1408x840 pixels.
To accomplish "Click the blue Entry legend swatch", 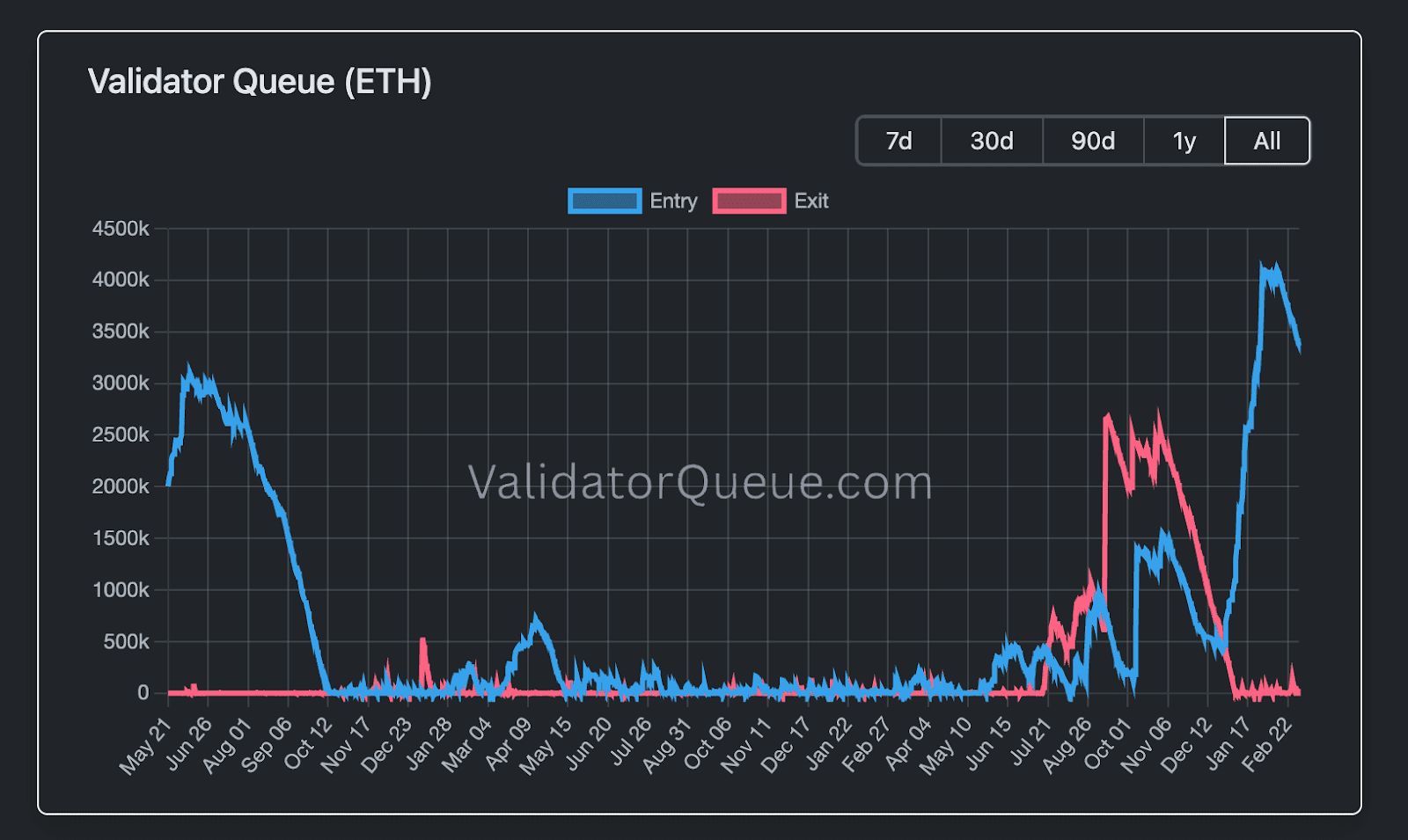I will (x=605, y=201).
